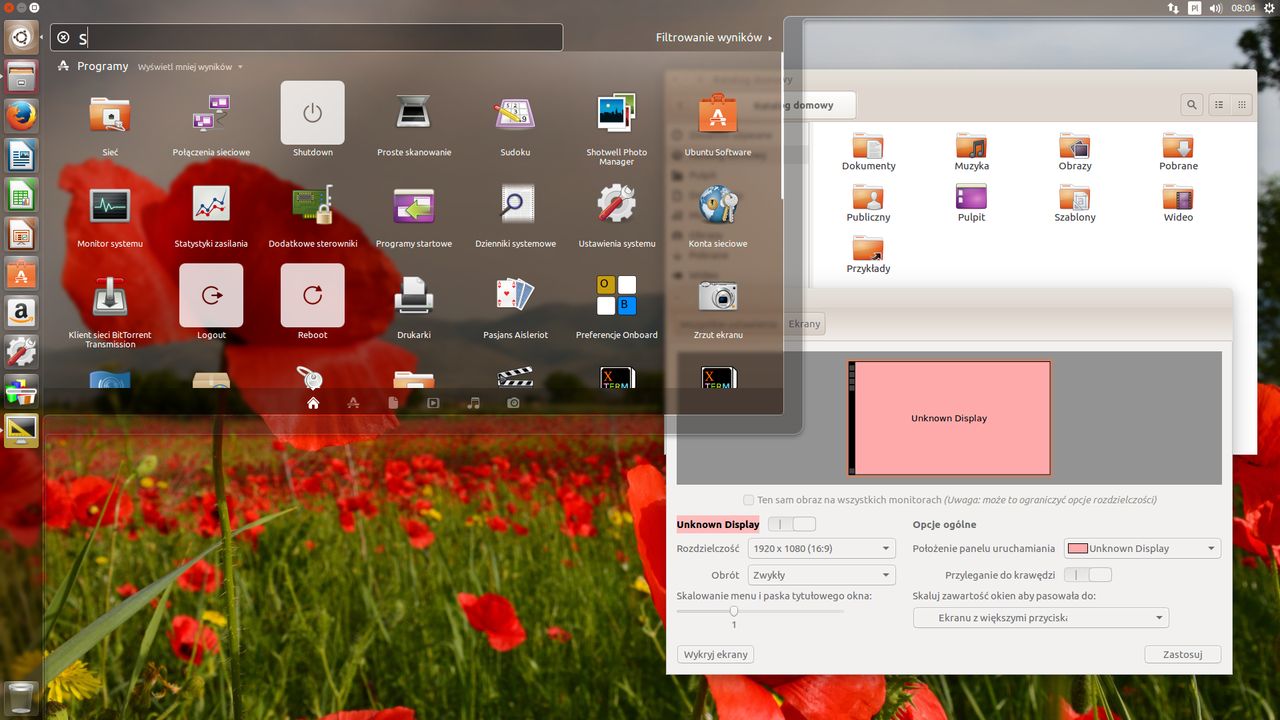Viewport: 1280px width, 720px height.
Task: Open the Przykłady folder in Files
Action: tap(868, 254)
